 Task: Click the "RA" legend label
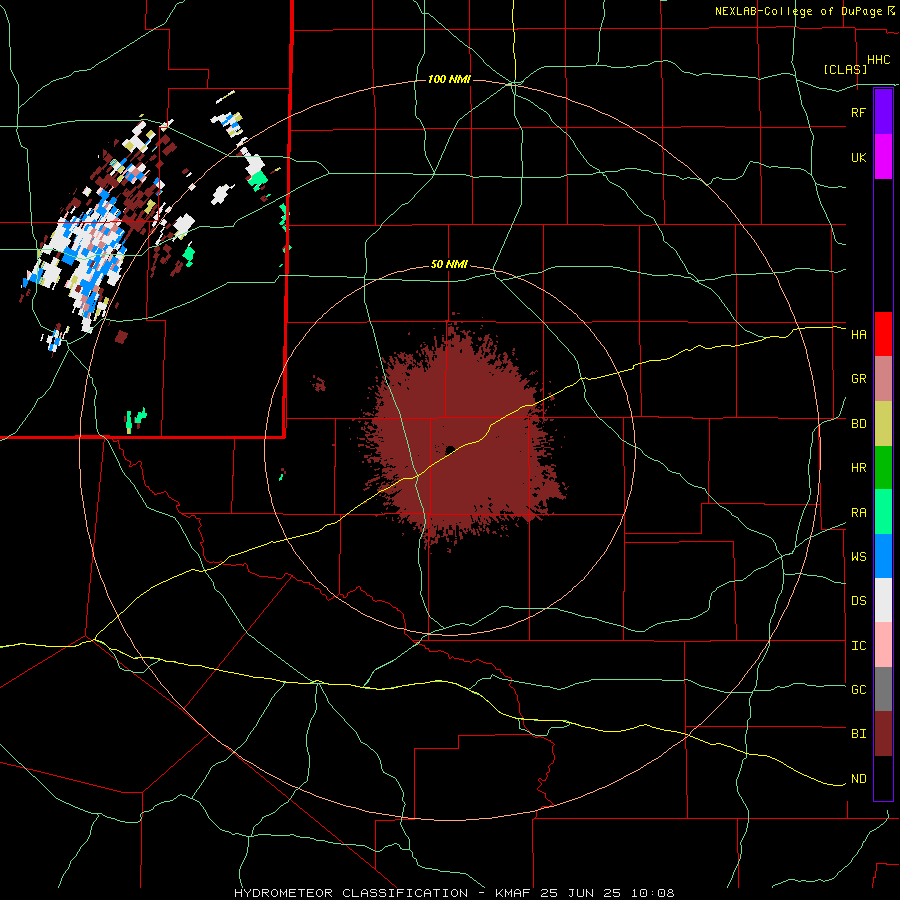click(858, 513)
